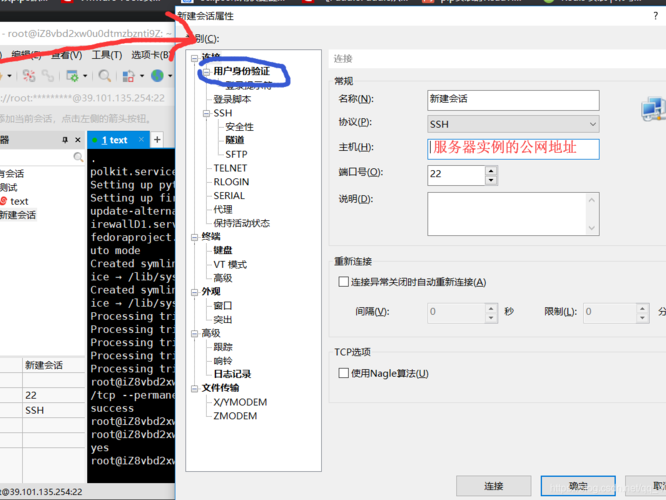Close the session manager side panel

78,140
